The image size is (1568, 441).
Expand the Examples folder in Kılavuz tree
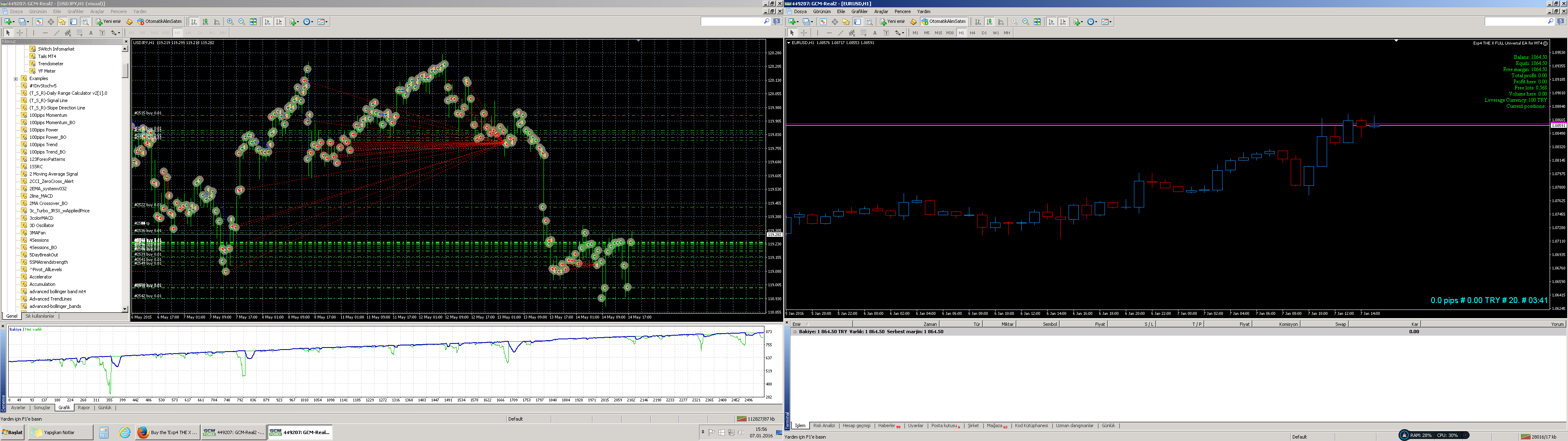16,78
